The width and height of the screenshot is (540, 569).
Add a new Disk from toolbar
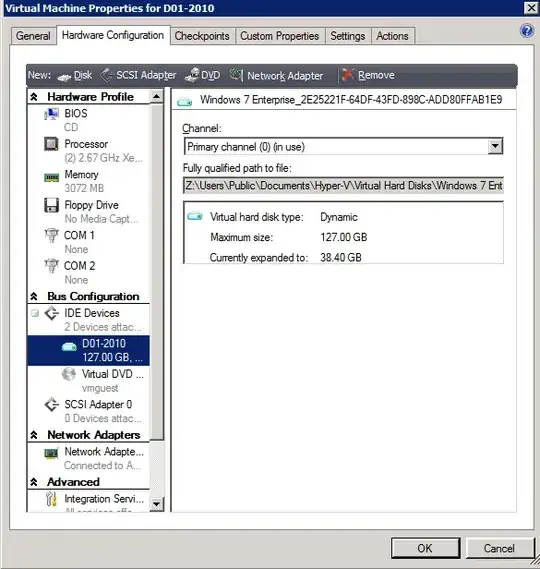(75, 75)
